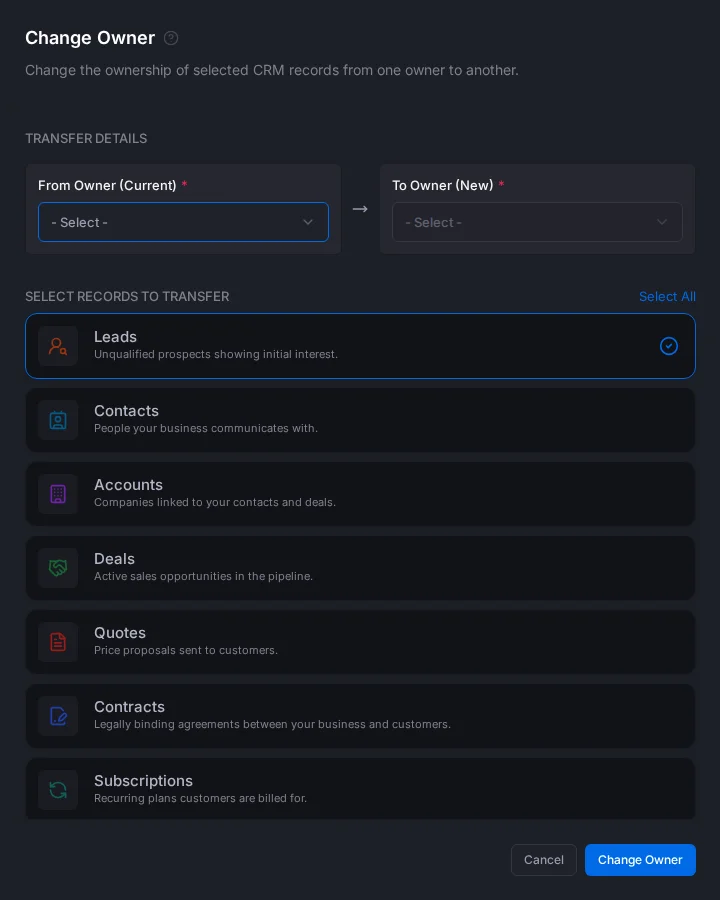
Task: Click the Deals handshake icon
Action: coord(58,568)
